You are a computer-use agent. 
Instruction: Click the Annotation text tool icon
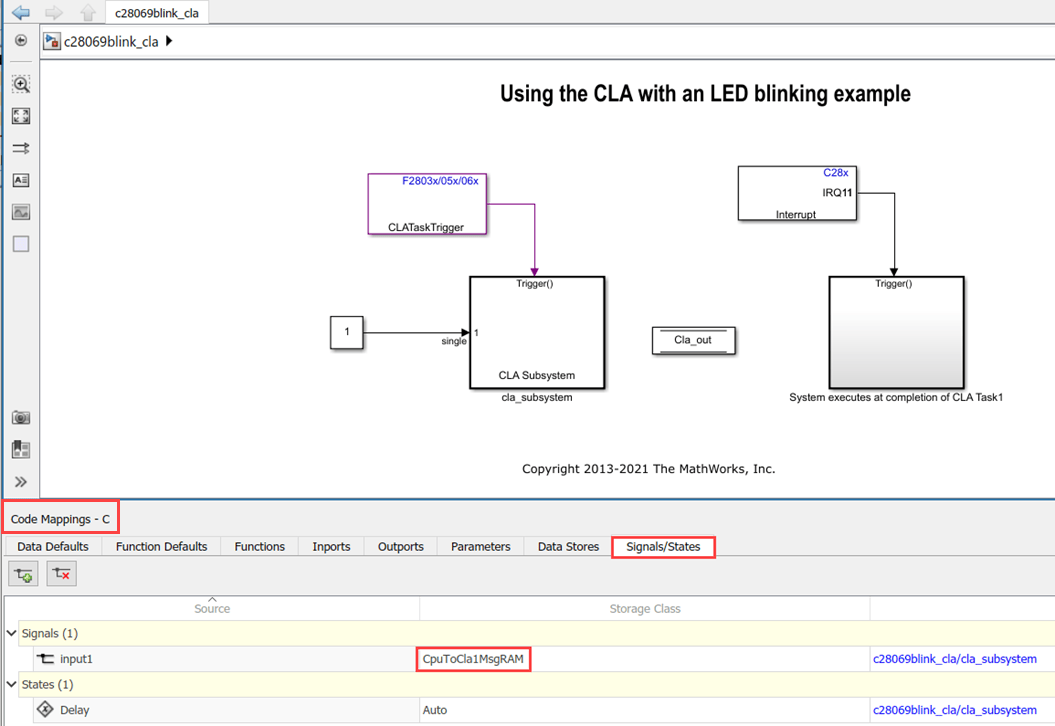click(21, 180)
